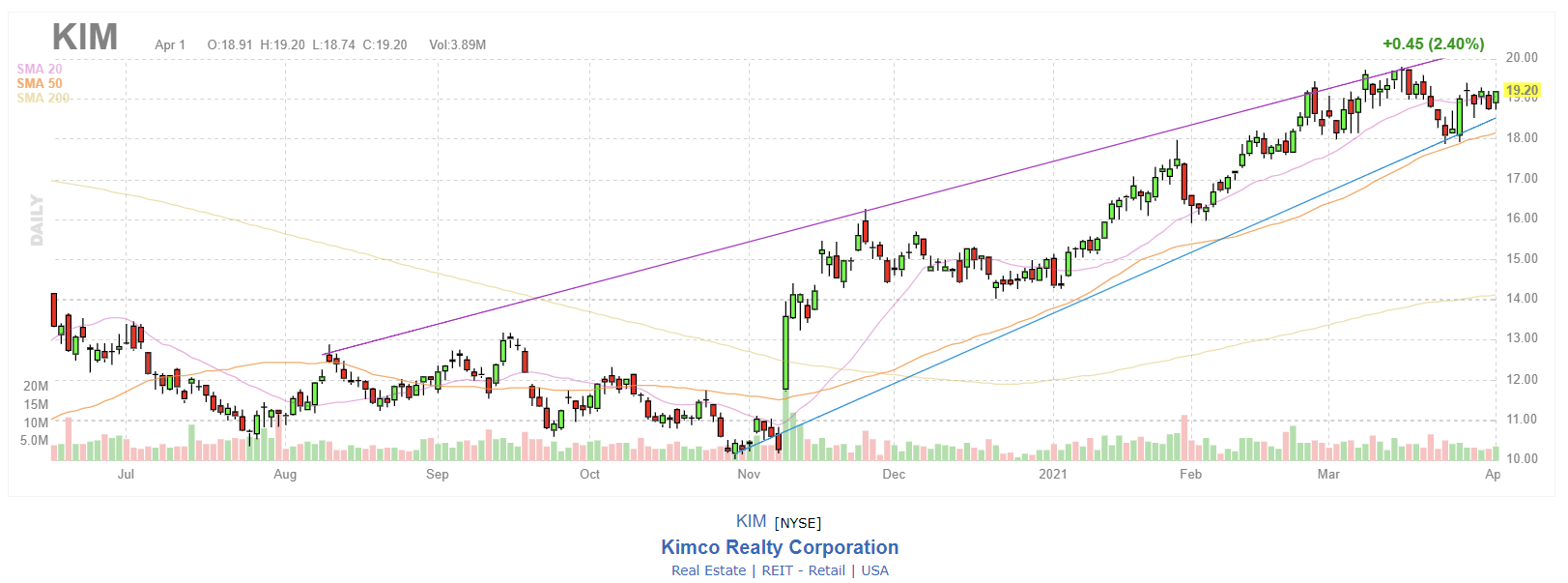Click the H:19.20 high price value
Image resolution: width=1568 pixels, height=583 pixels.
[282, 44]
